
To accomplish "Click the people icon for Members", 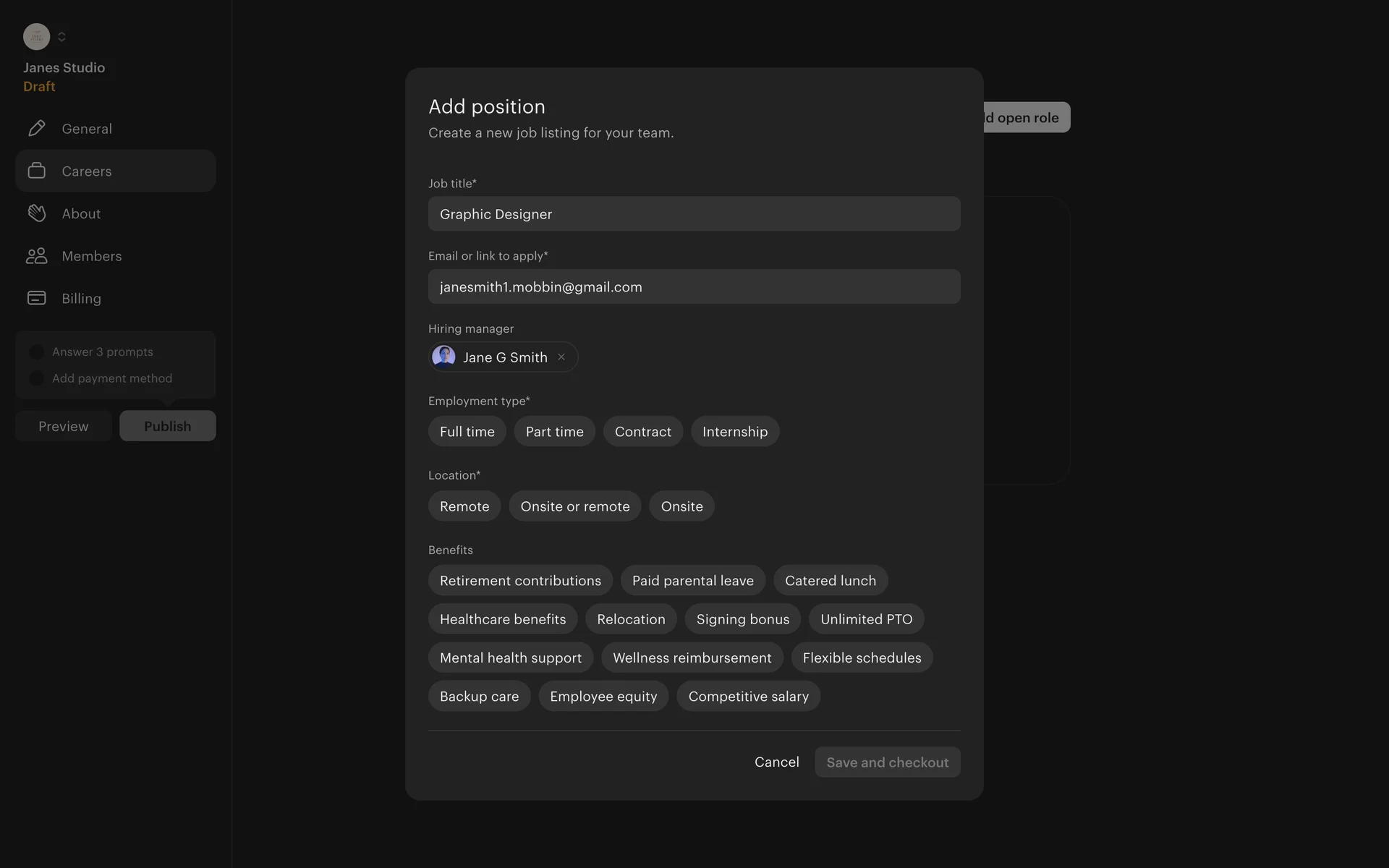I will [36, 256].
